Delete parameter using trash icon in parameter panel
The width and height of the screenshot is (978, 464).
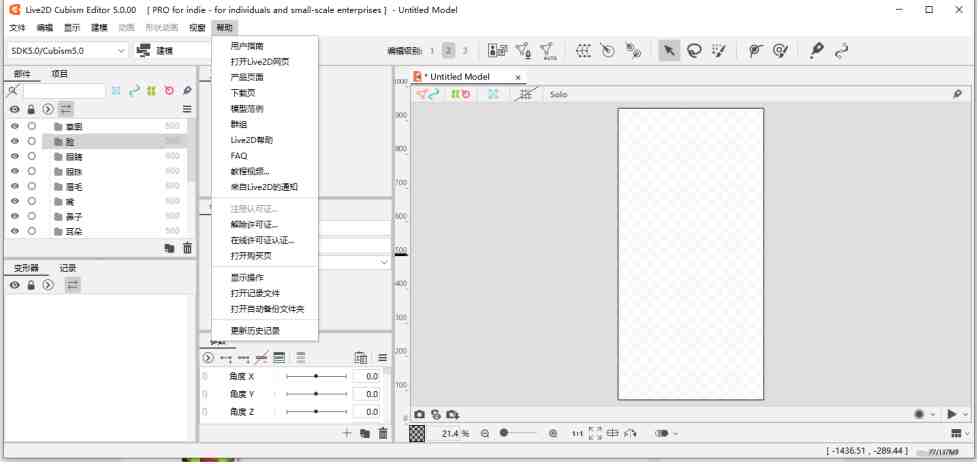[383, 433]
